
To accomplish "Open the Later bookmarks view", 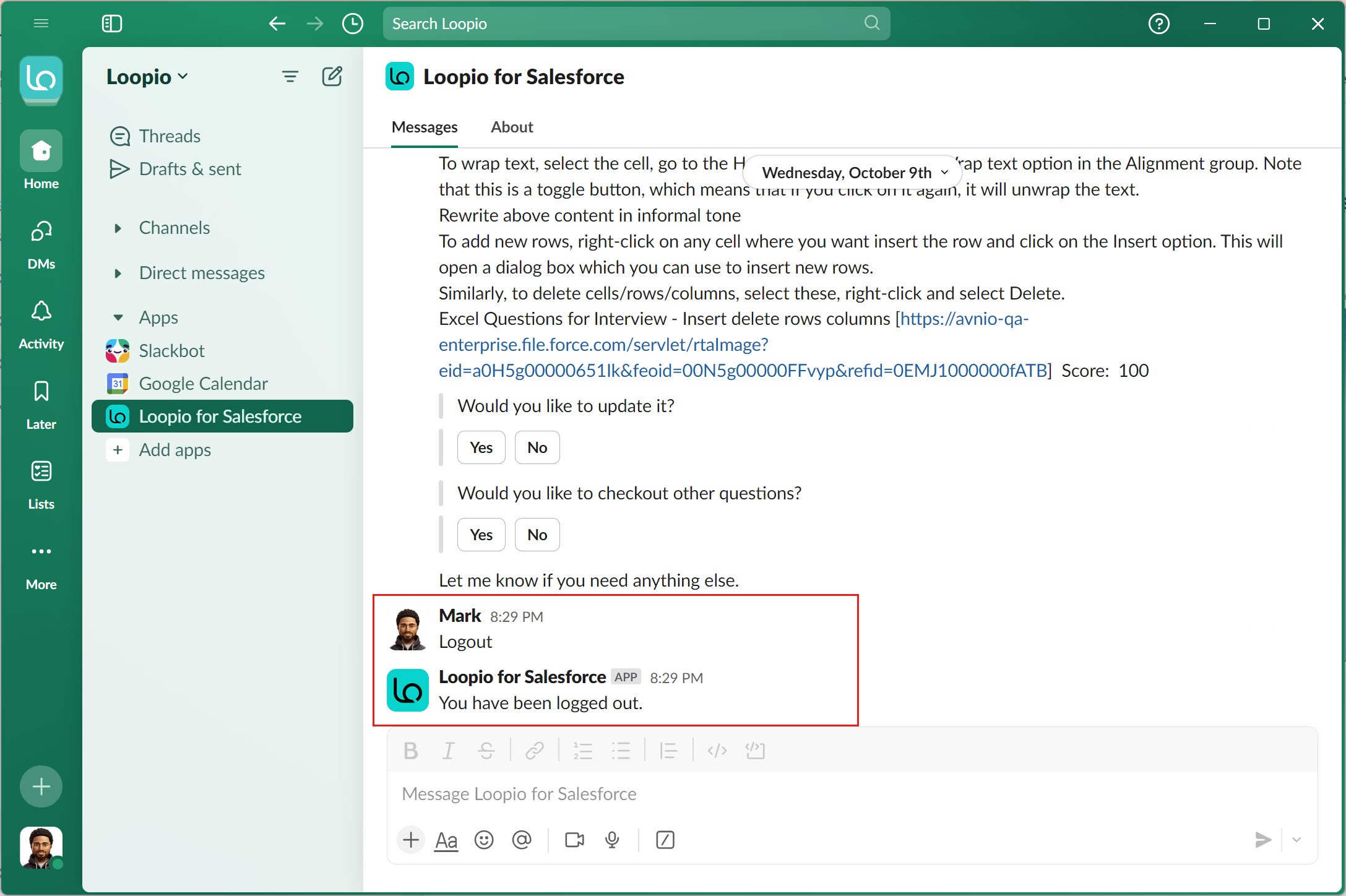I will tap(41, 406).
